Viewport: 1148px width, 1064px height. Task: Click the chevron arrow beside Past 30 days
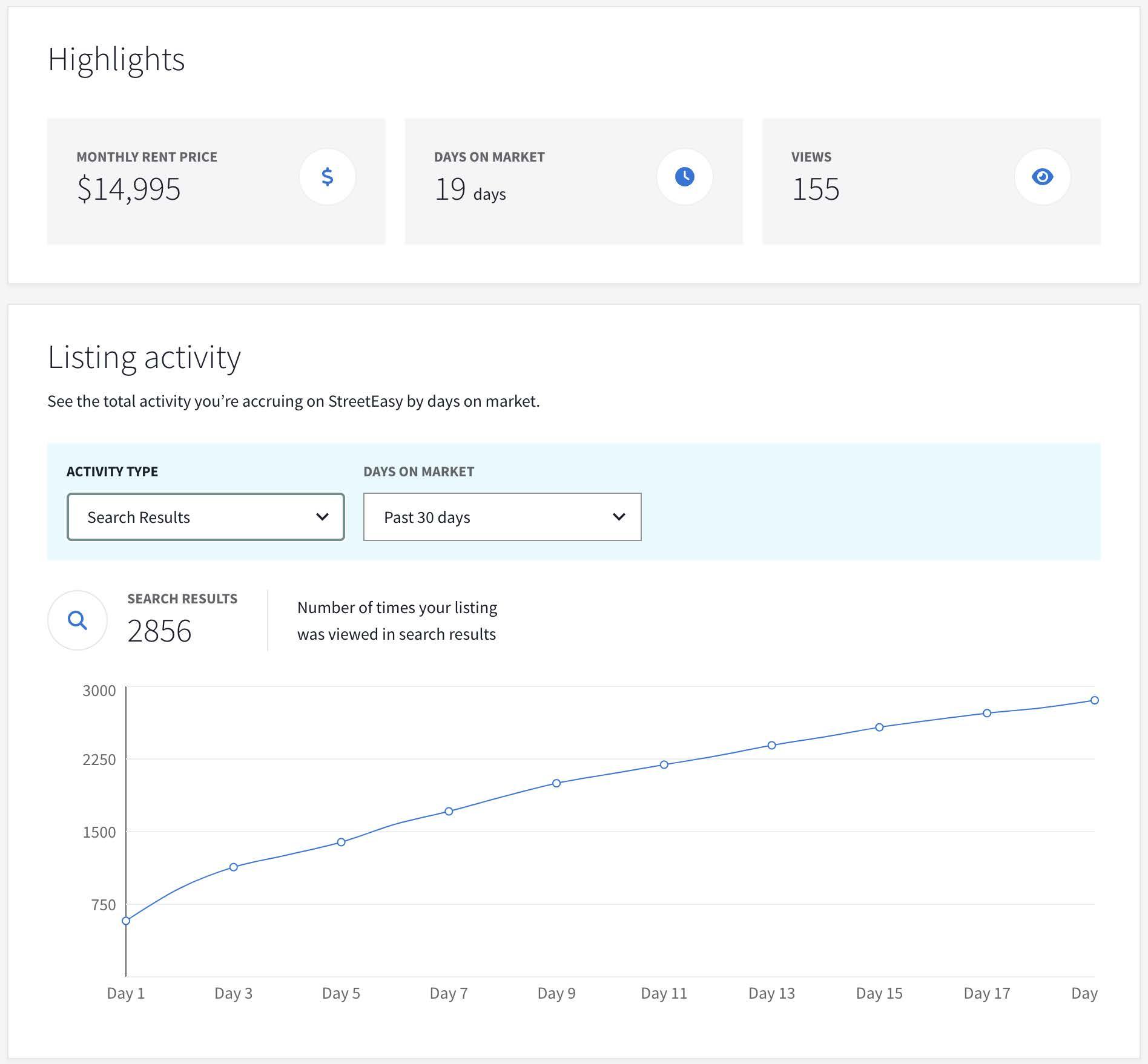tap(619, 517)
